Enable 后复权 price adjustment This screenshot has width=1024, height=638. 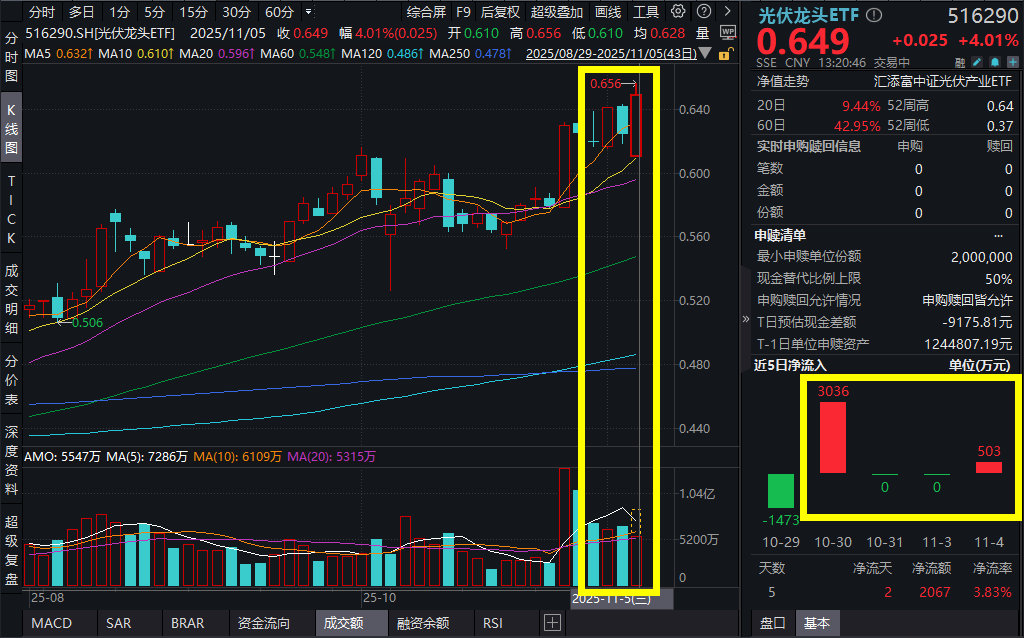[499, 11]
